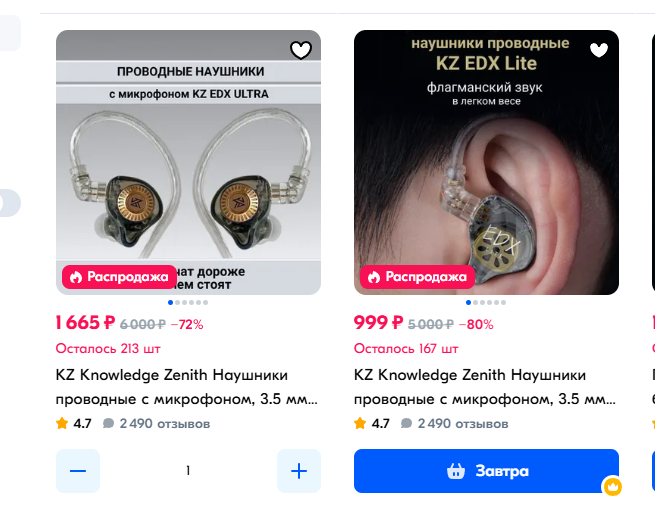Click the Распродажа badge on EDX Lite
Viewport: 655px width, 508px height.
[417, 277]
